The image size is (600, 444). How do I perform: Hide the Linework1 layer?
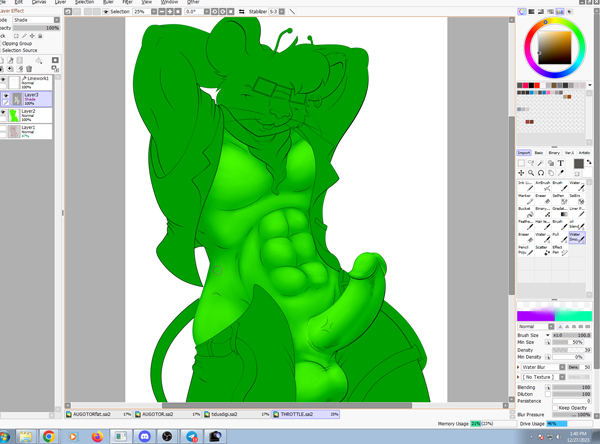4,81
